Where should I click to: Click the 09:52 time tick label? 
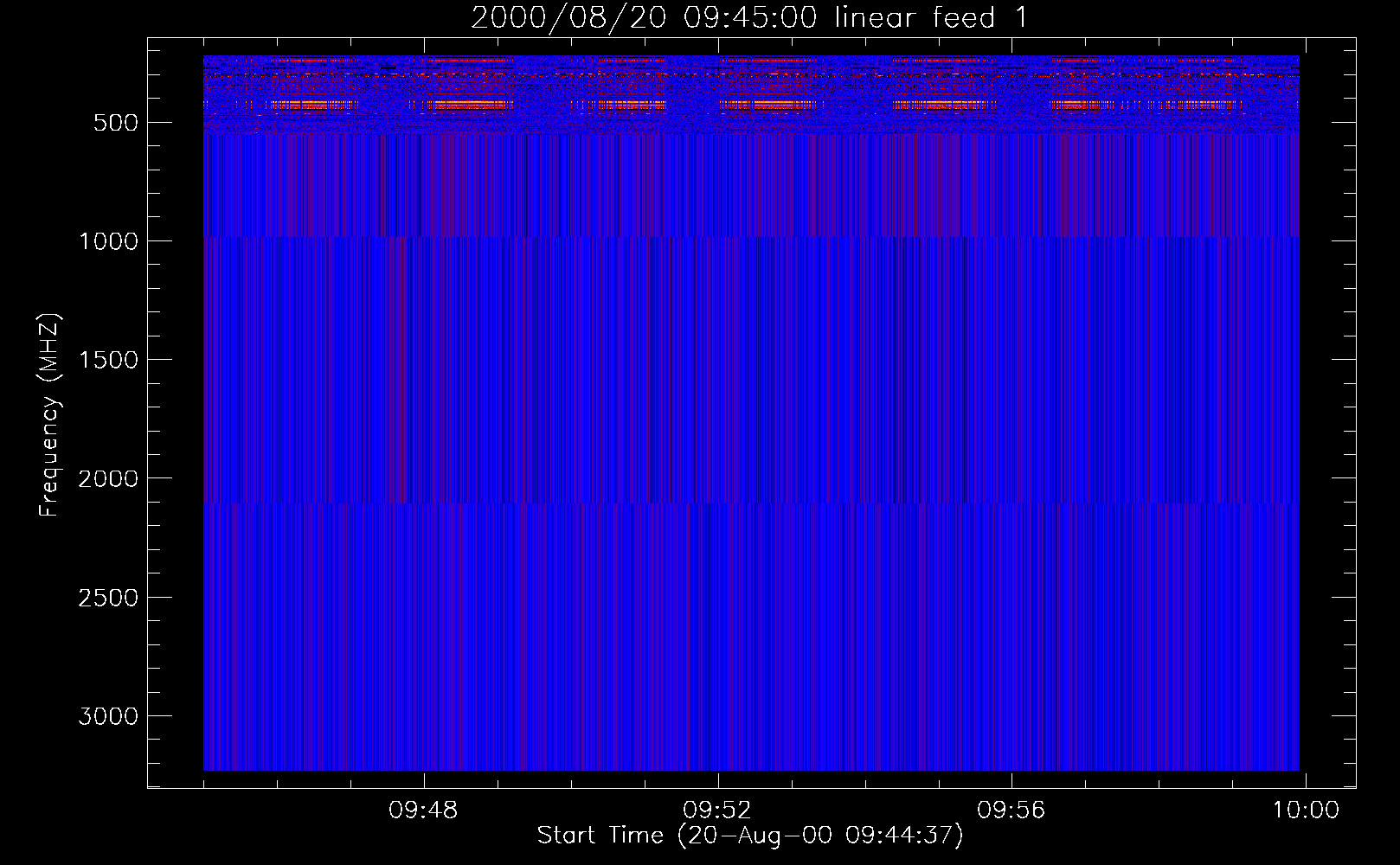(x=717, y=811)
